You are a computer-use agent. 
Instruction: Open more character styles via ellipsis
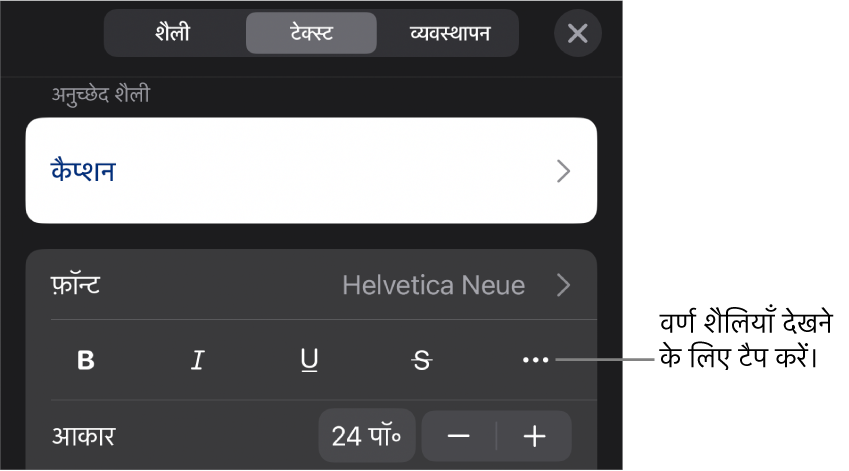535,360
